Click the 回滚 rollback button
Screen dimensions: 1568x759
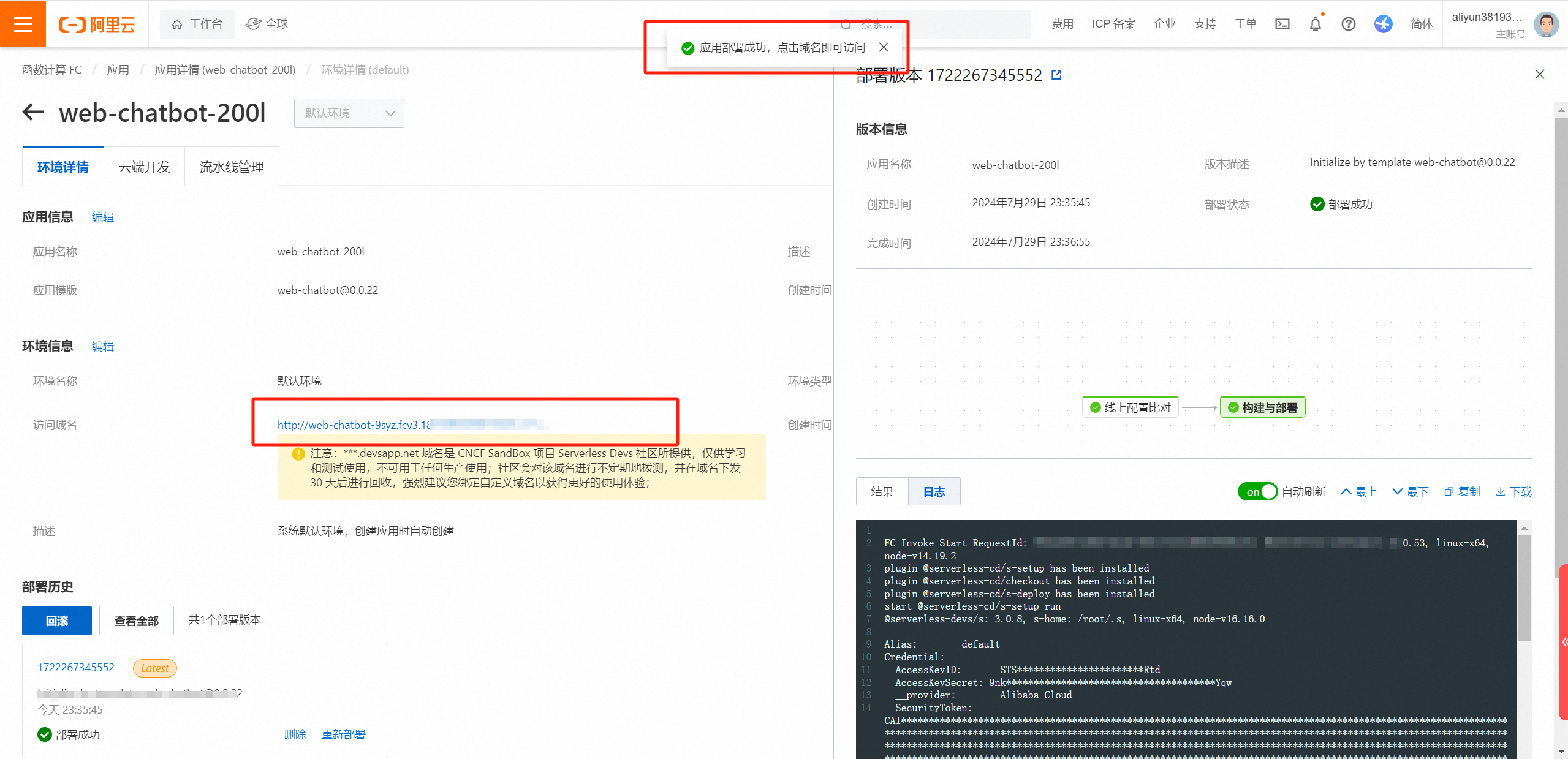pyautogui.click(x=56, y=621)
